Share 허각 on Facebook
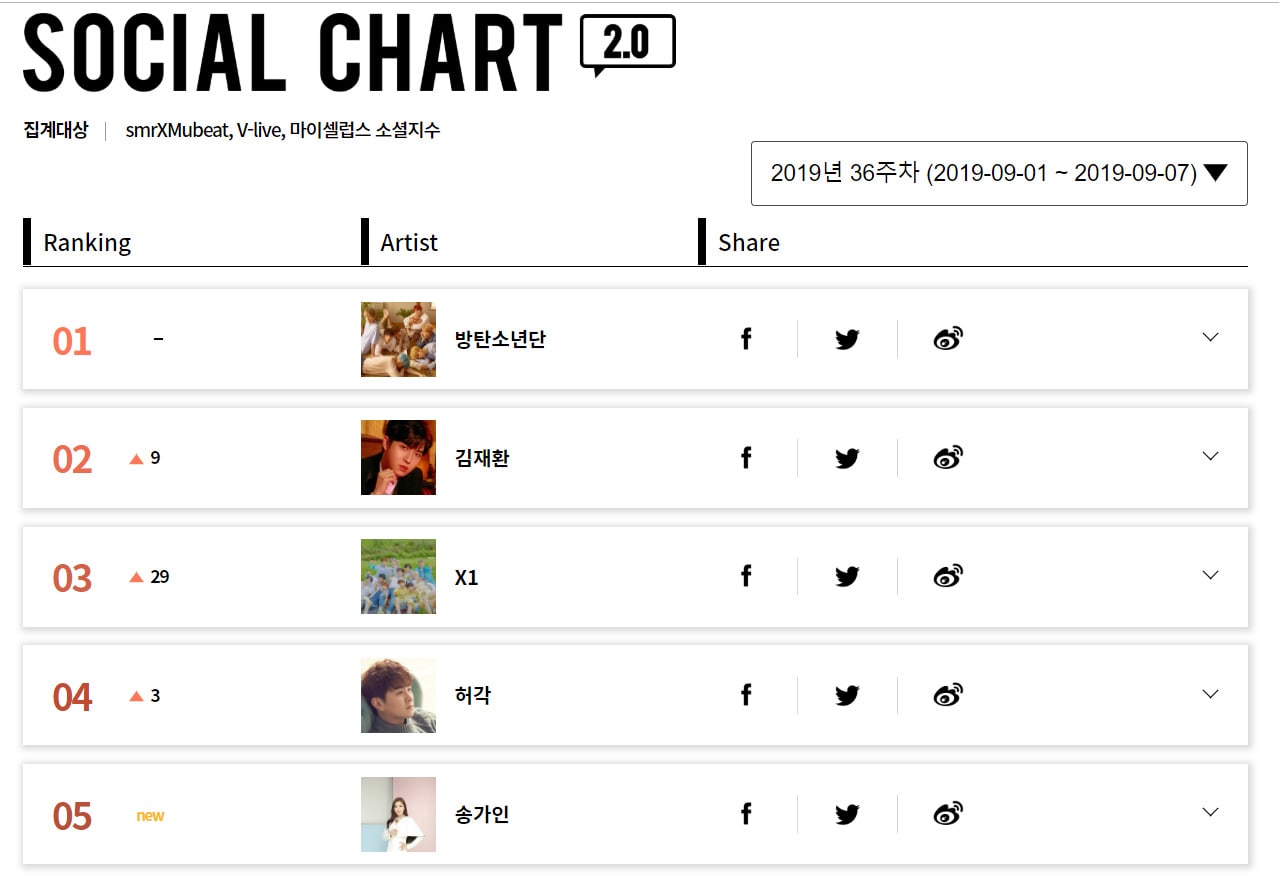This screenshot has height=876, width=1280. point(746,695)
